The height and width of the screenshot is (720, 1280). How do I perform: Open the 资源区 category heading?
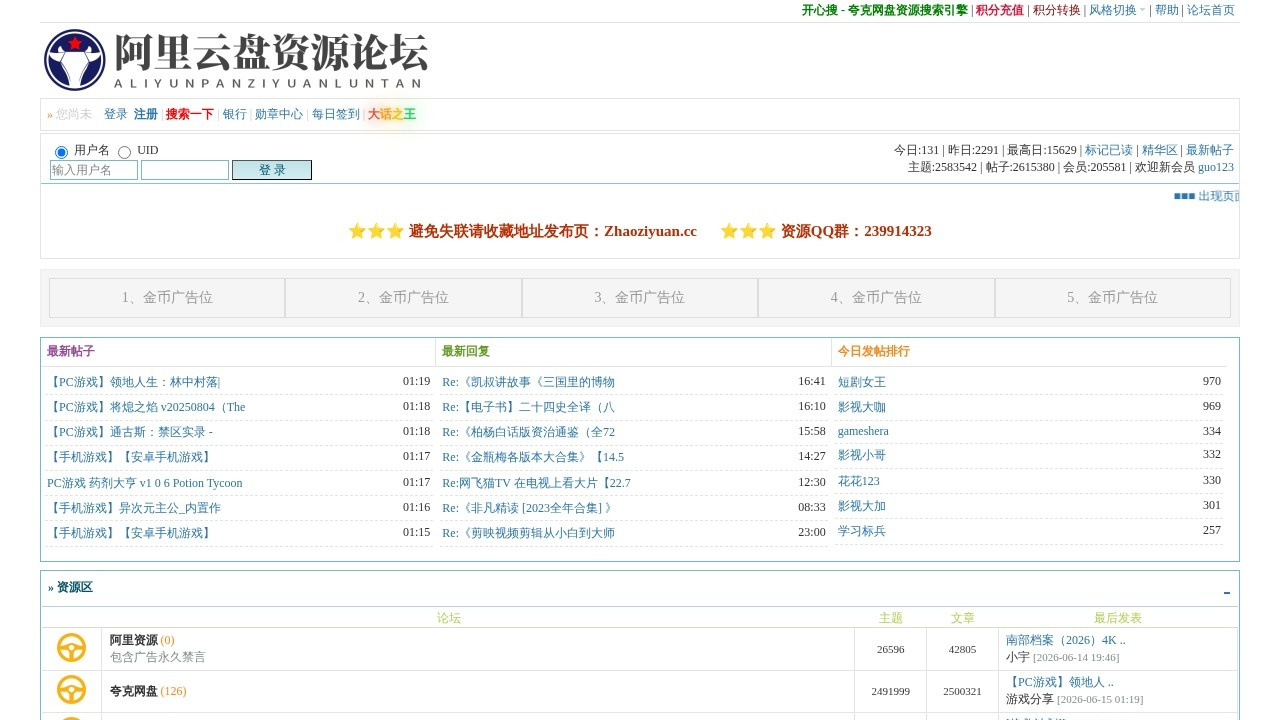(75, 588)
